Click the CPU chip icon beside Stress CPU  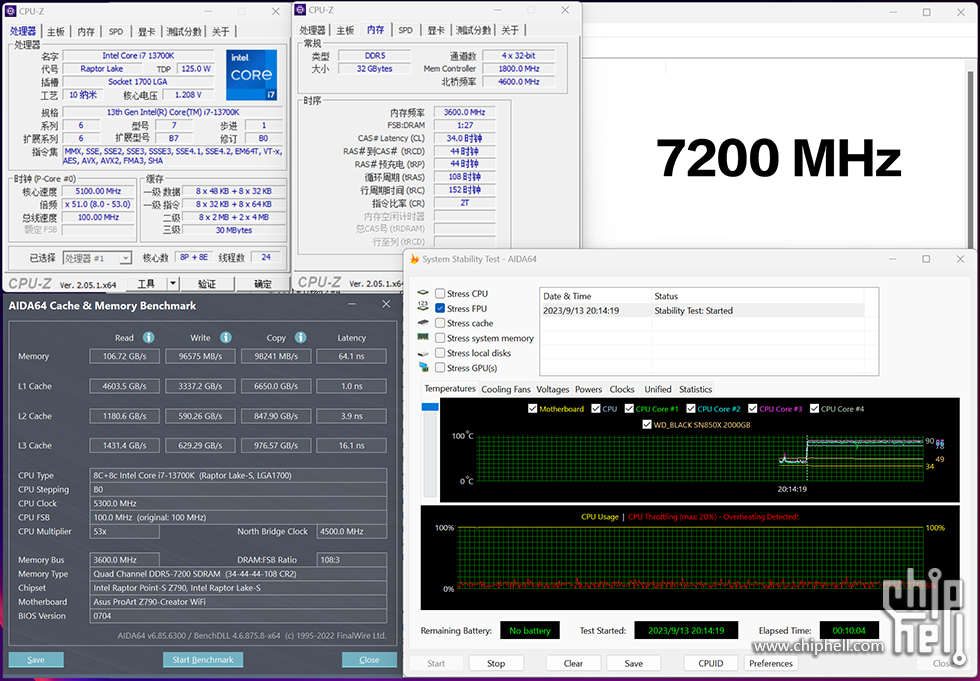423,293
